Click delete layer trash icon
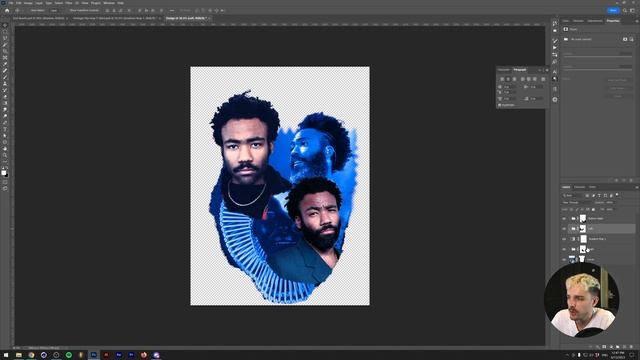This screenshot has height=360, width=640. point(631,347)
